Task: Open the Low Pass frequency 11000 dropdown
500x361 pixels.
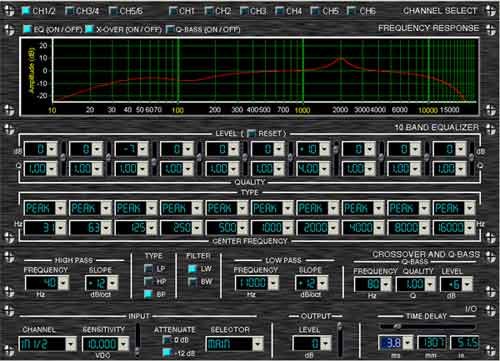Action: (x=273, y=283)
